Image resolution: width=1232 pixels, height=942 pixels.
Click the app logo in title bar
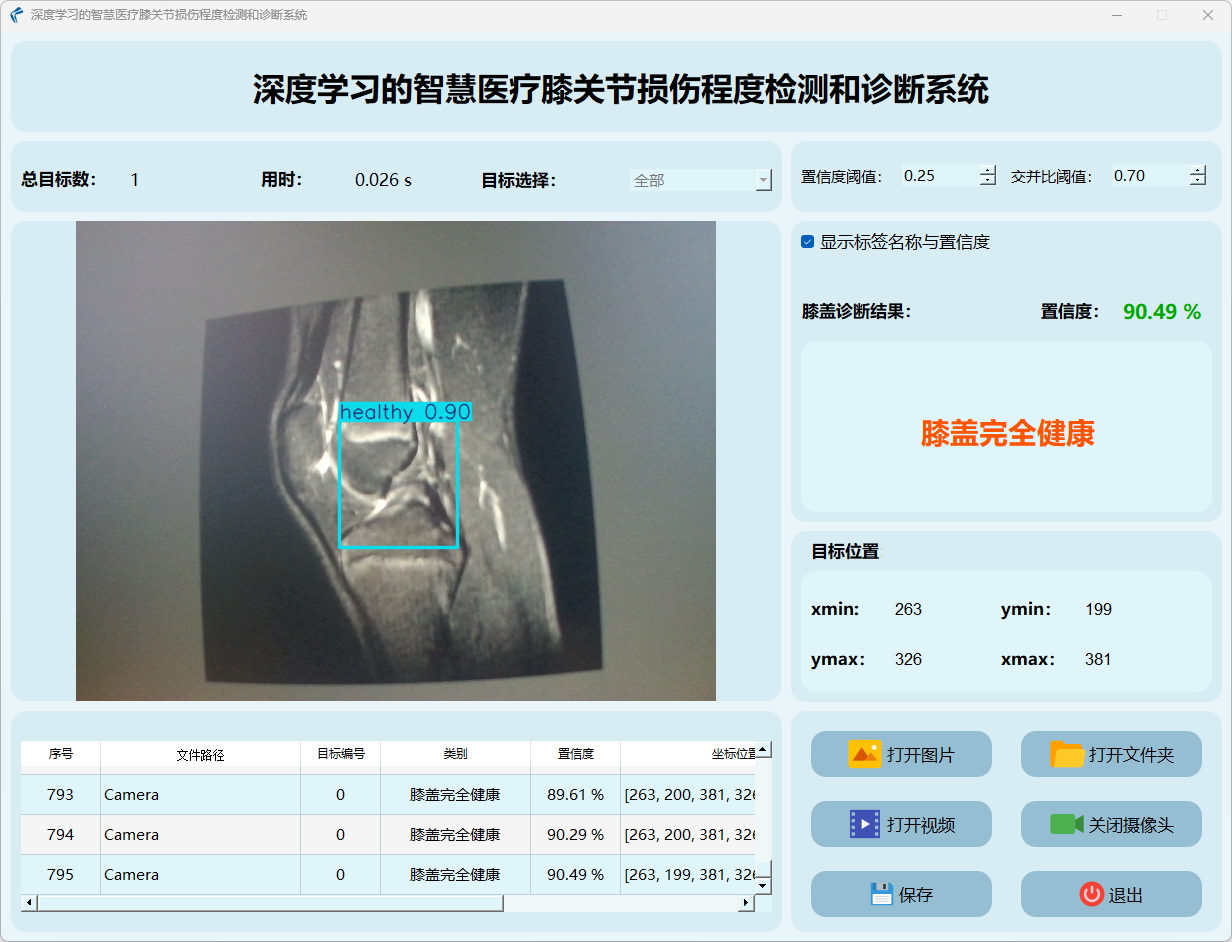click(16, 15)
